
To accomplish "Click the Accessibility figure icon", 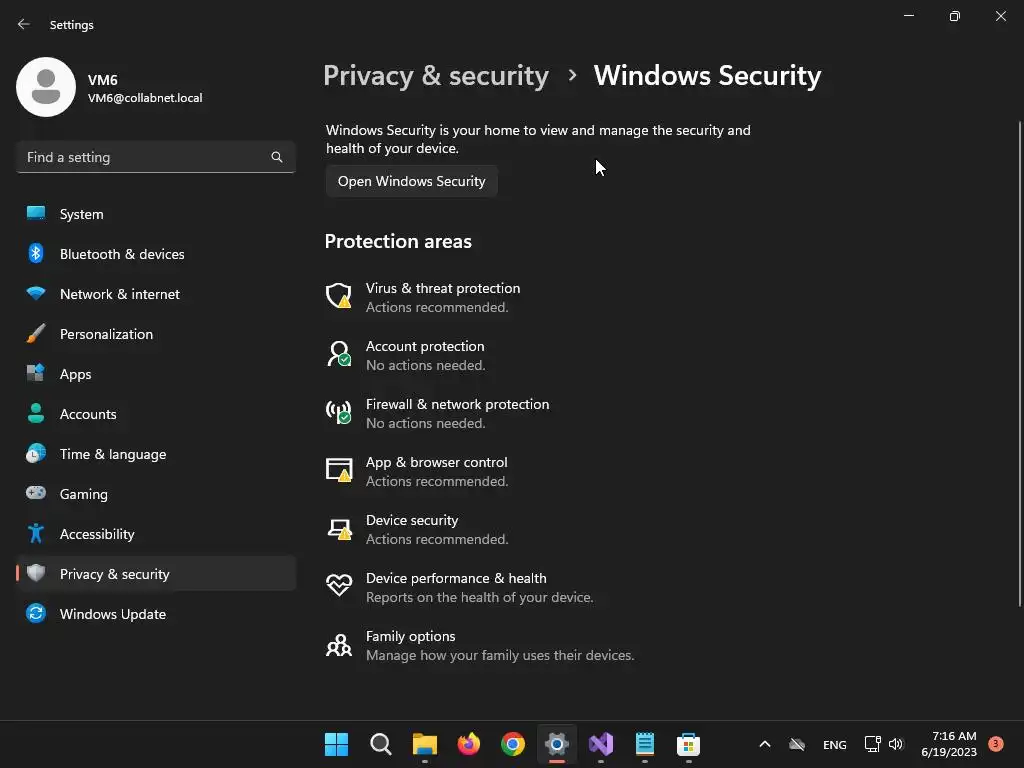I will point(36,534).
